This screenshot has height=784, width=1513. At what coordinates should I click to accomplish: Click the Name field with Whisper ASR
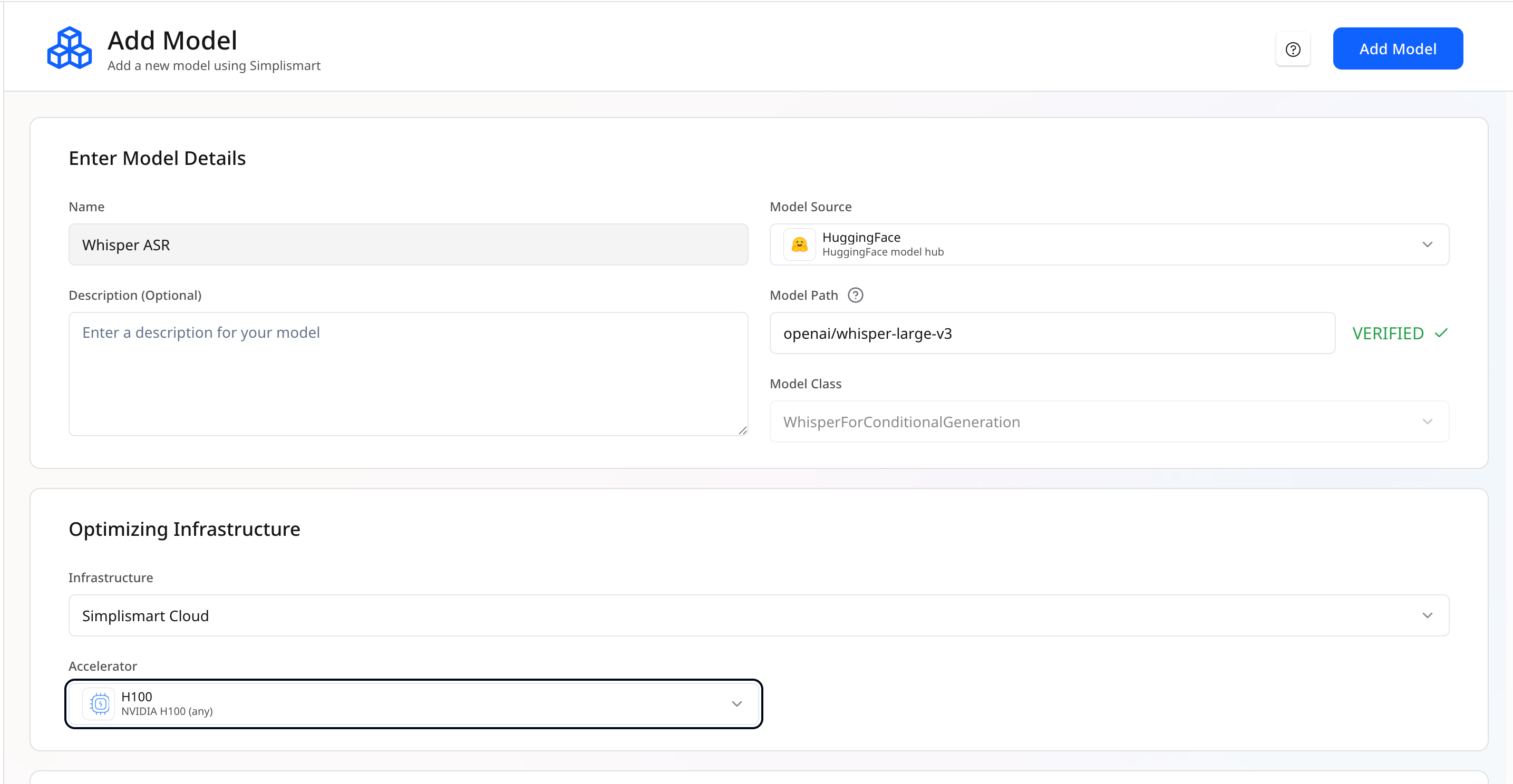(x=408, y=244)
